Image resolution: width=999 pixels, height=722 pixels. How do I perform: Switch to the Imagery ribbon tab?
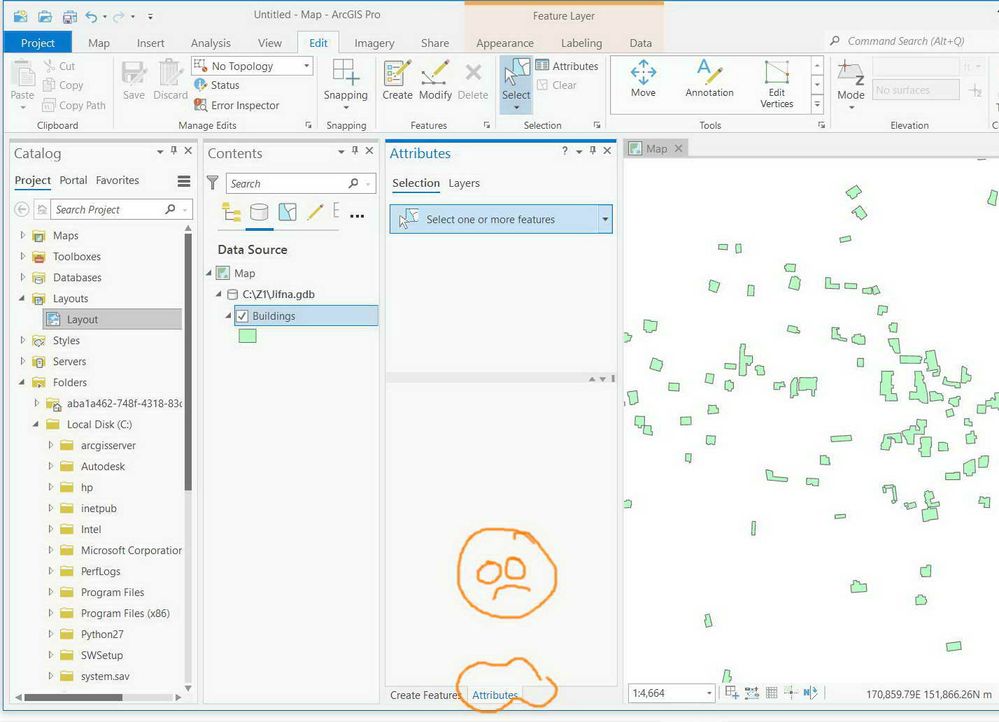[x=374, y=43]
